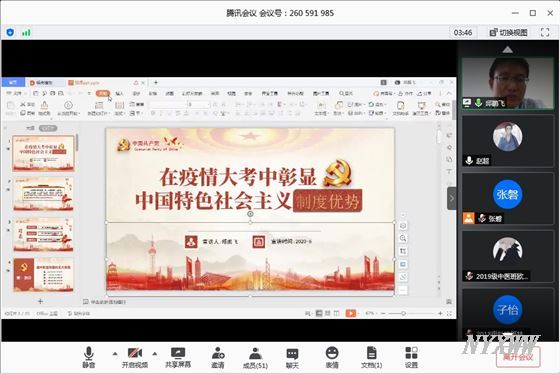560x373 pixels.
Task: Check green network signal bars indicator
Action: [26, 33]
